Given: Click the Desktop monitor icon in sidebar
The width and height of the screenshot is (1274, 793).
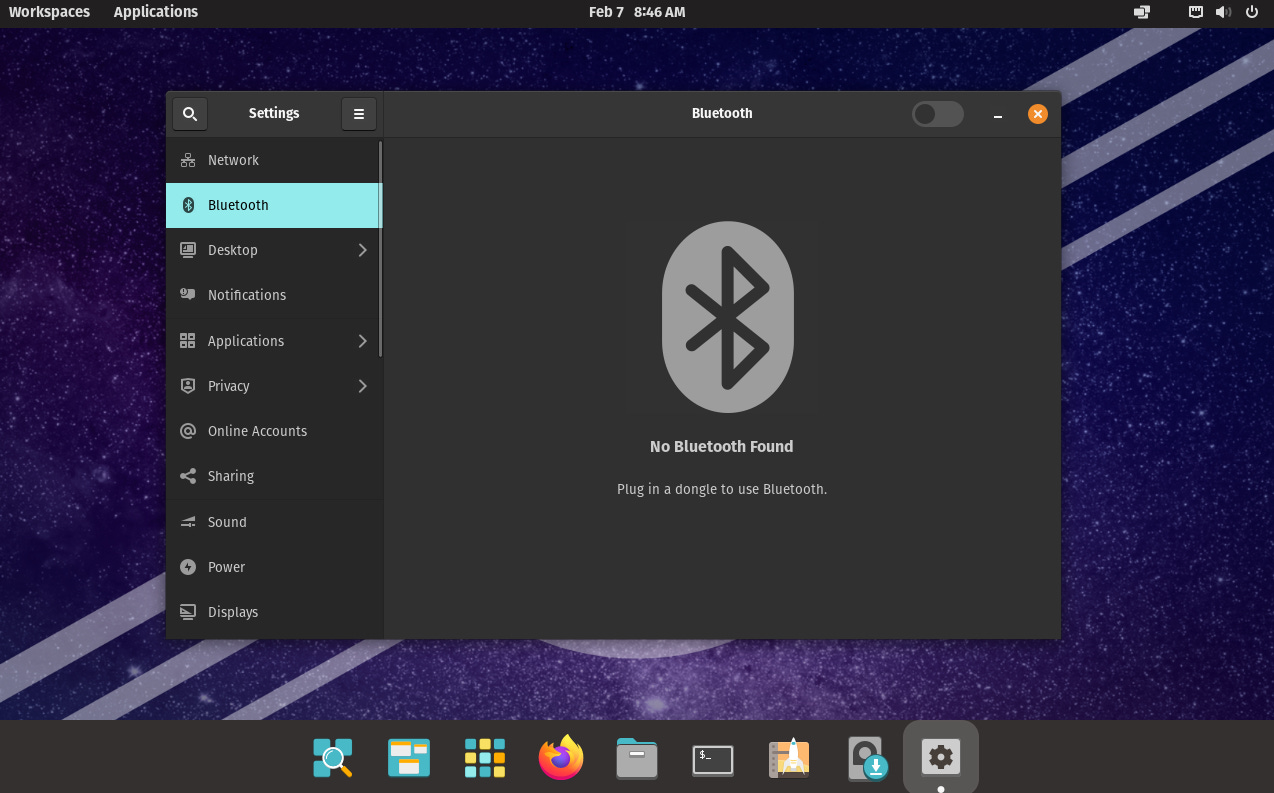Looking at the screenshot, I should tap(188, 250).
